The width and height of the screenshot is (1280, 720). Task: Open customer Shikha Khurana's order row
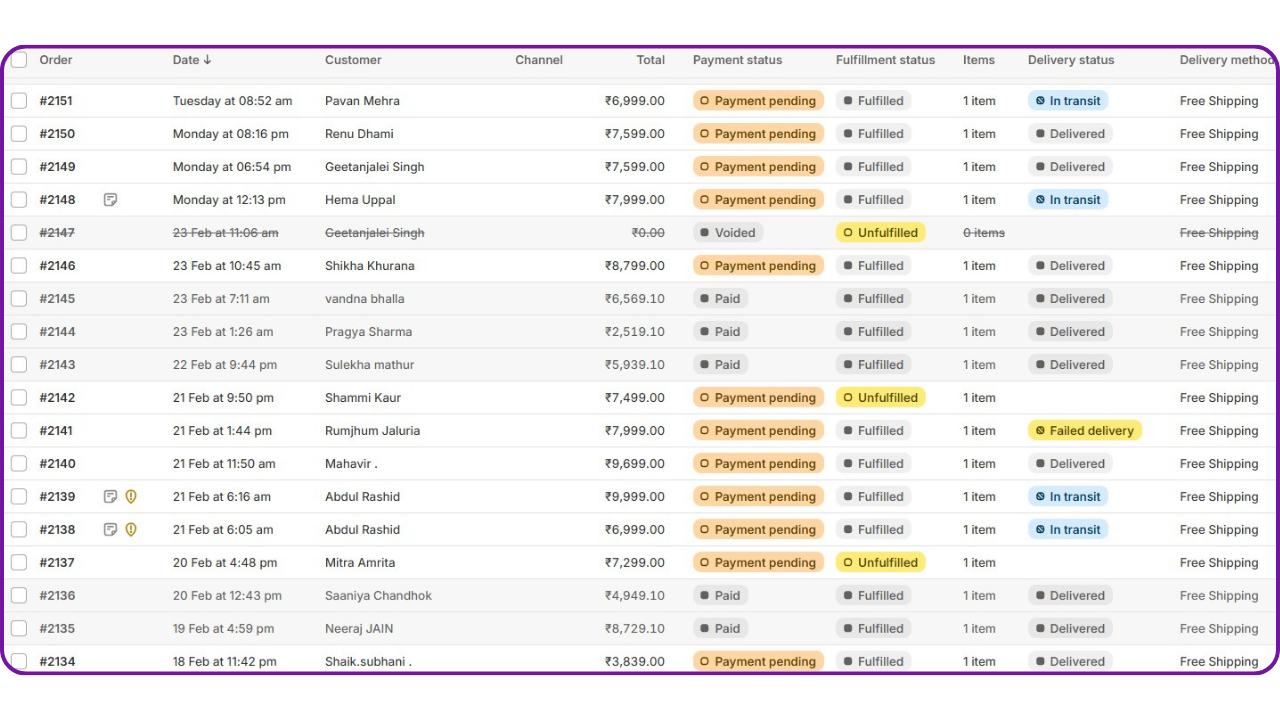coord(369,266)
